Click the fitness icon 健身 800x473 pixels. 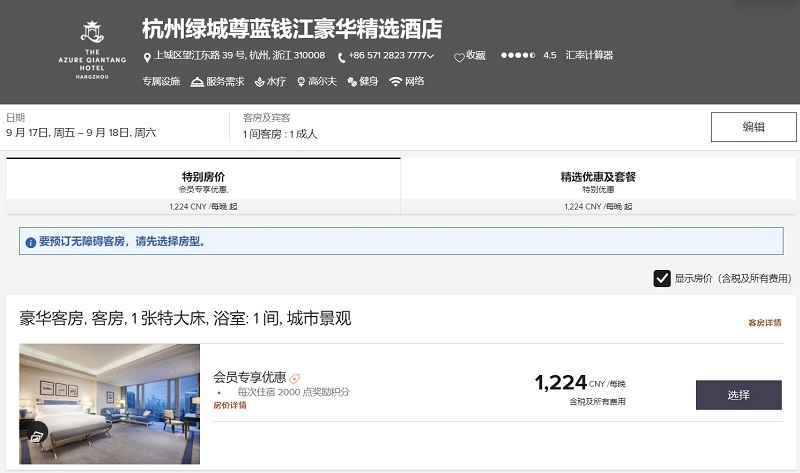352,82
